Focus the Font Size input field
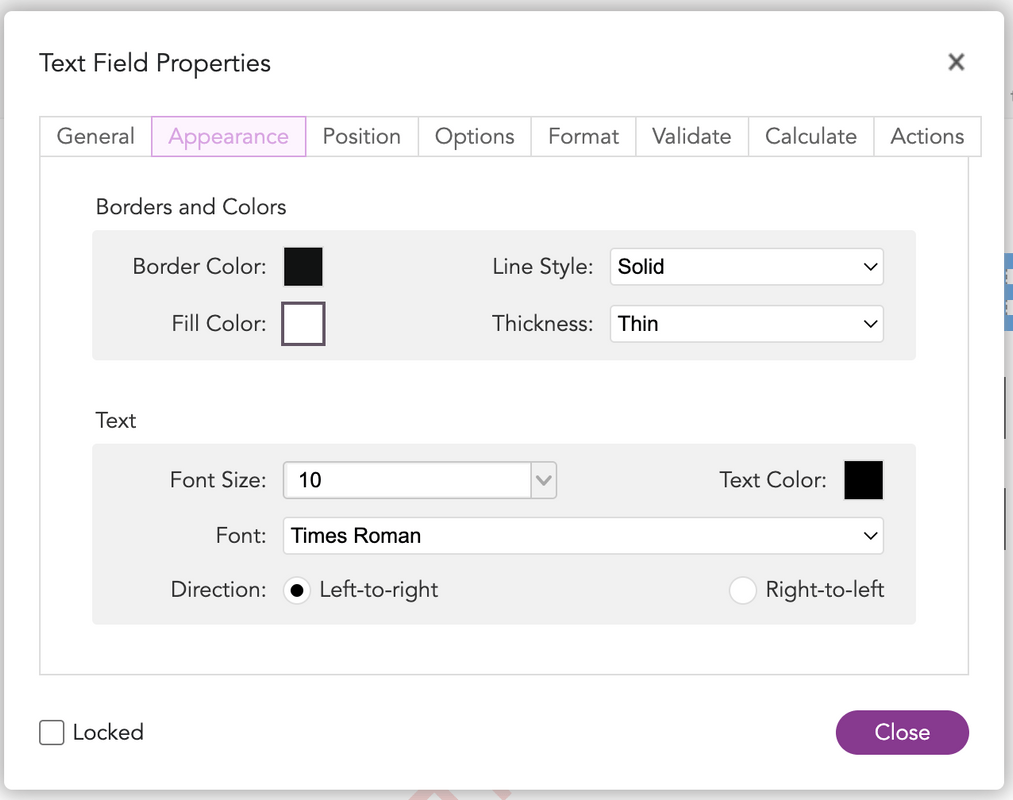The image size is (1013, 800). [408, 480]
